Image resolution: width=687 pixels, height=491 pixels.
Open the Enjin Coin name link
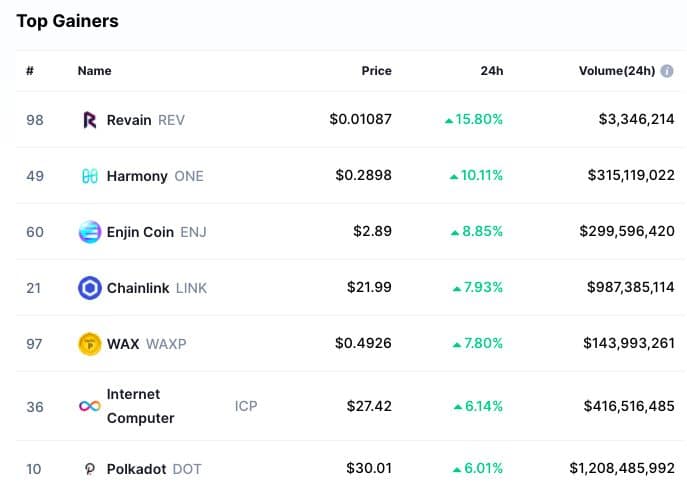click(140, 232)
